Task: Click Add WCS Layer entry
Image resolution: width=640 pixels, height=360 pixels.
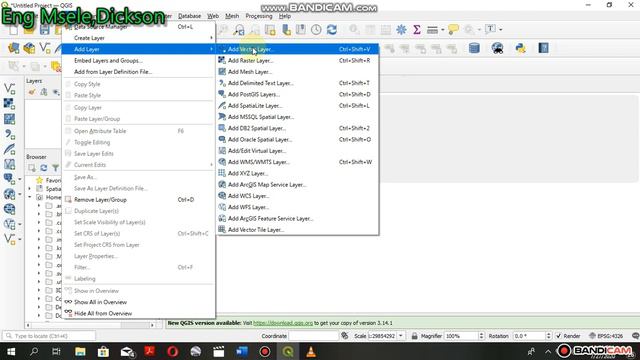Action: tap(298, 196)
